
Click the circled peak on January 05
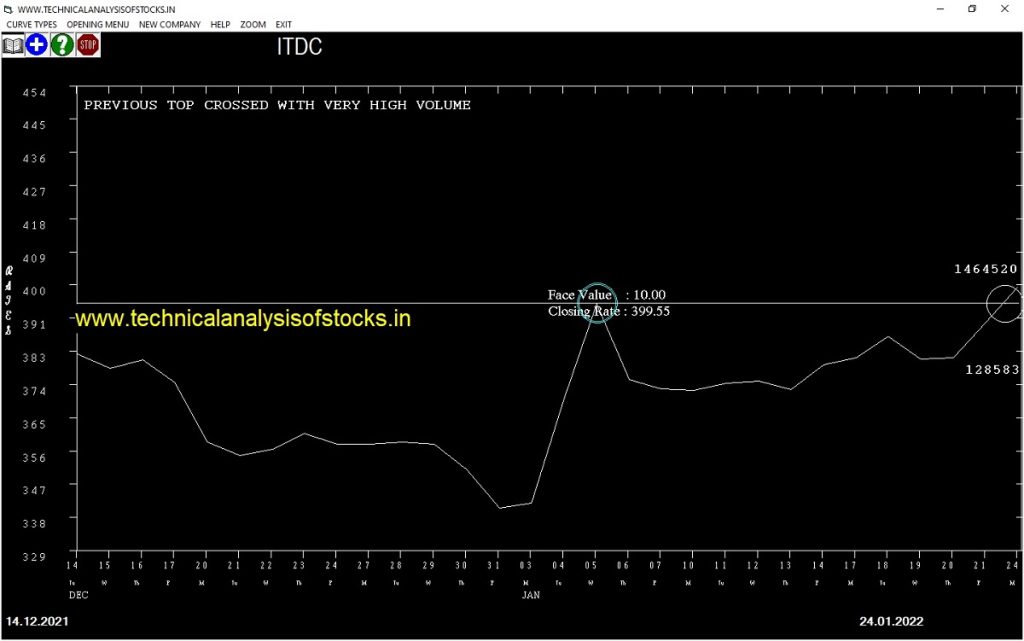point(597,303)
